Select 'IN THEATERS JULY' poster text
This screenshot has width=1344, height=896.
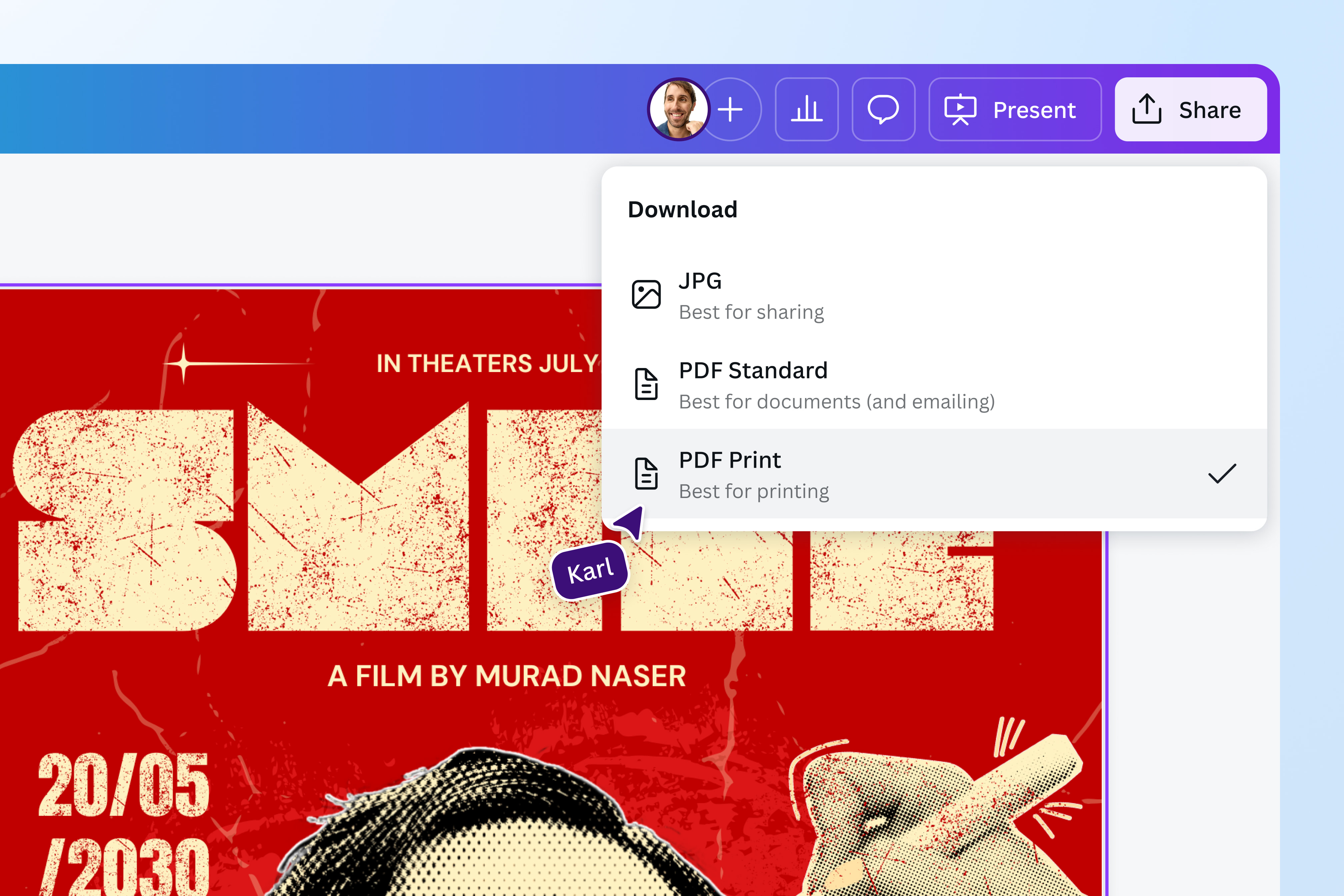(x=487, y=363)
